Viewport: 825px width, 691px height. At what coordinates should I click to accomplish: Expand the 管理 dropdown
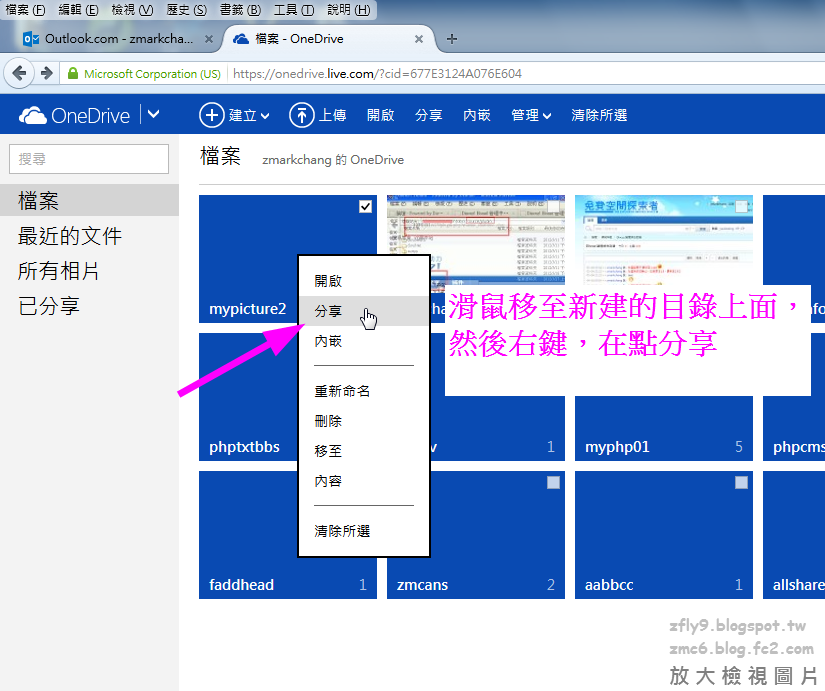click(x=531, y=115)
